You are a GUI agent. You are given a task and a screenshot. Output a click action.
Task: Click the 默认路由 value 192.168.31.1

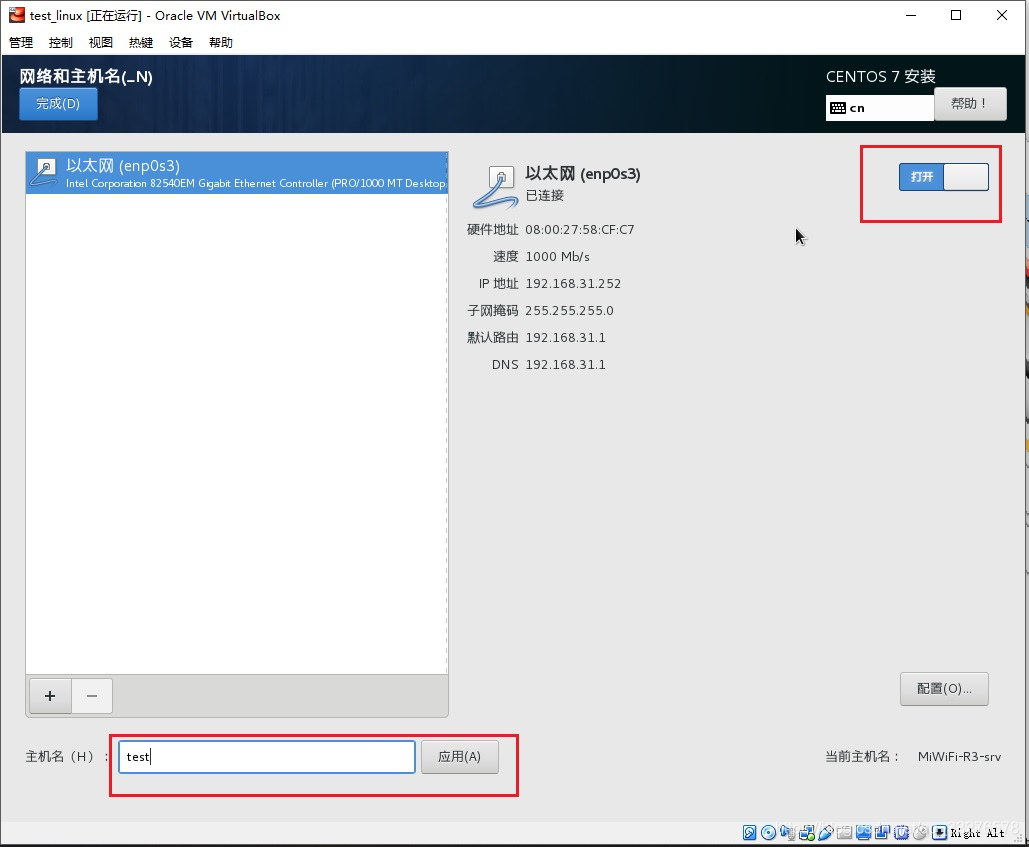565,337
